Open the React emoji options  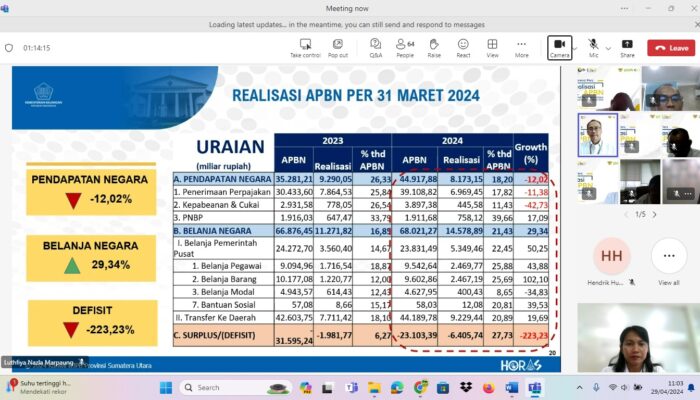point(463,47)
